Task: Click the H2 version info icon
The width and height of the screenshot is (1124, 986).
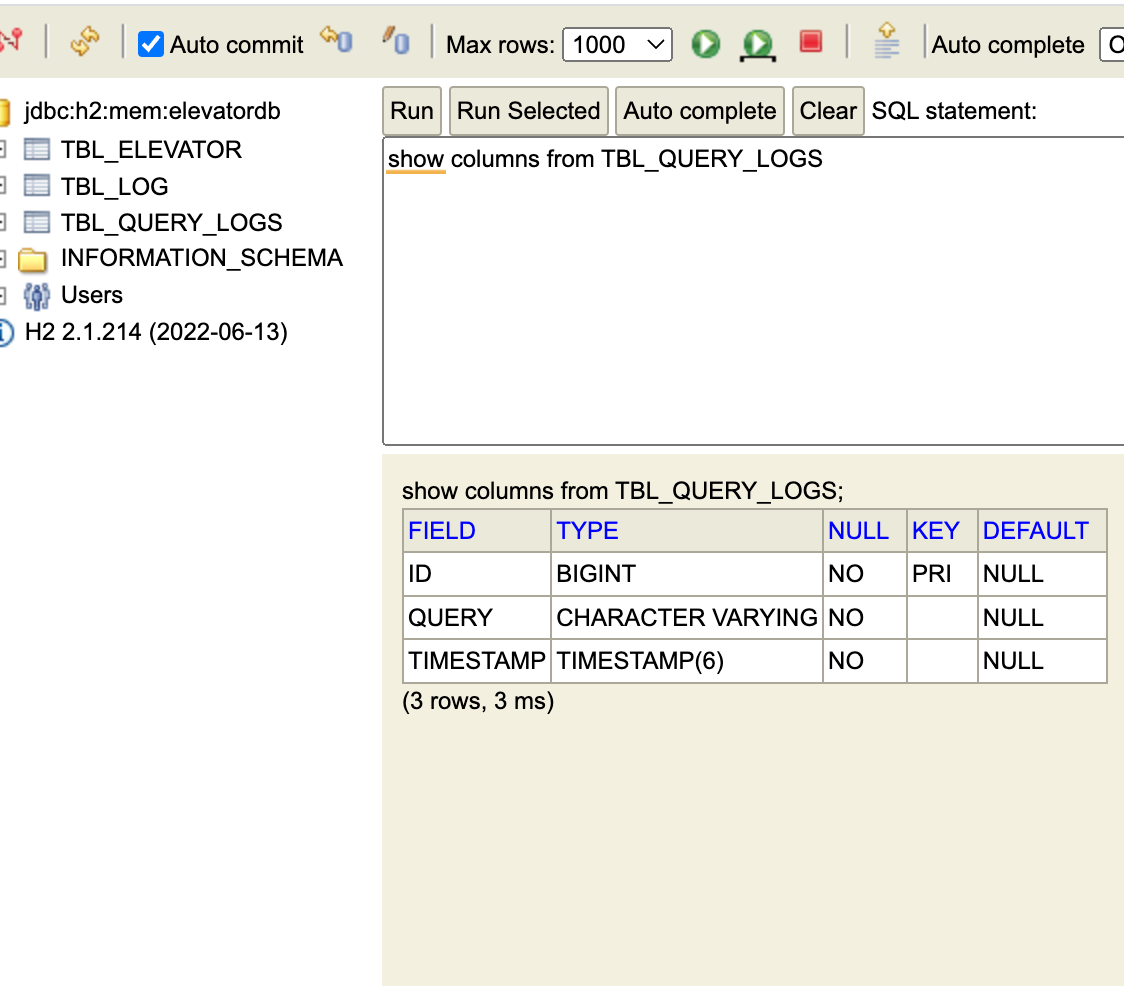Action: 6,333
